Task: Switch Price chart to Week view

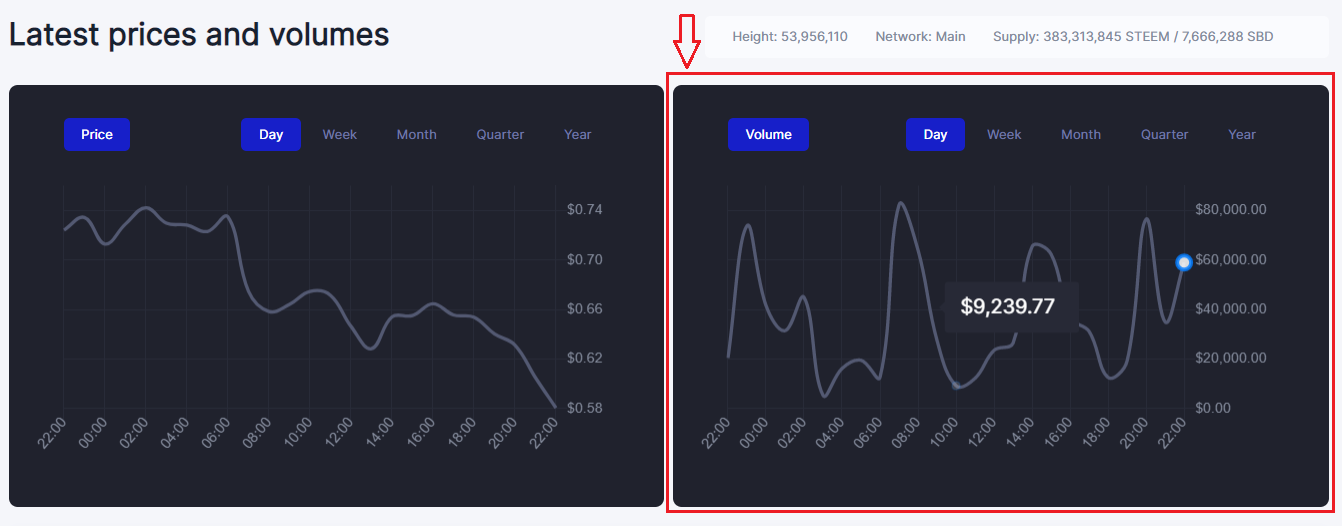Action: tap(339, 135)
